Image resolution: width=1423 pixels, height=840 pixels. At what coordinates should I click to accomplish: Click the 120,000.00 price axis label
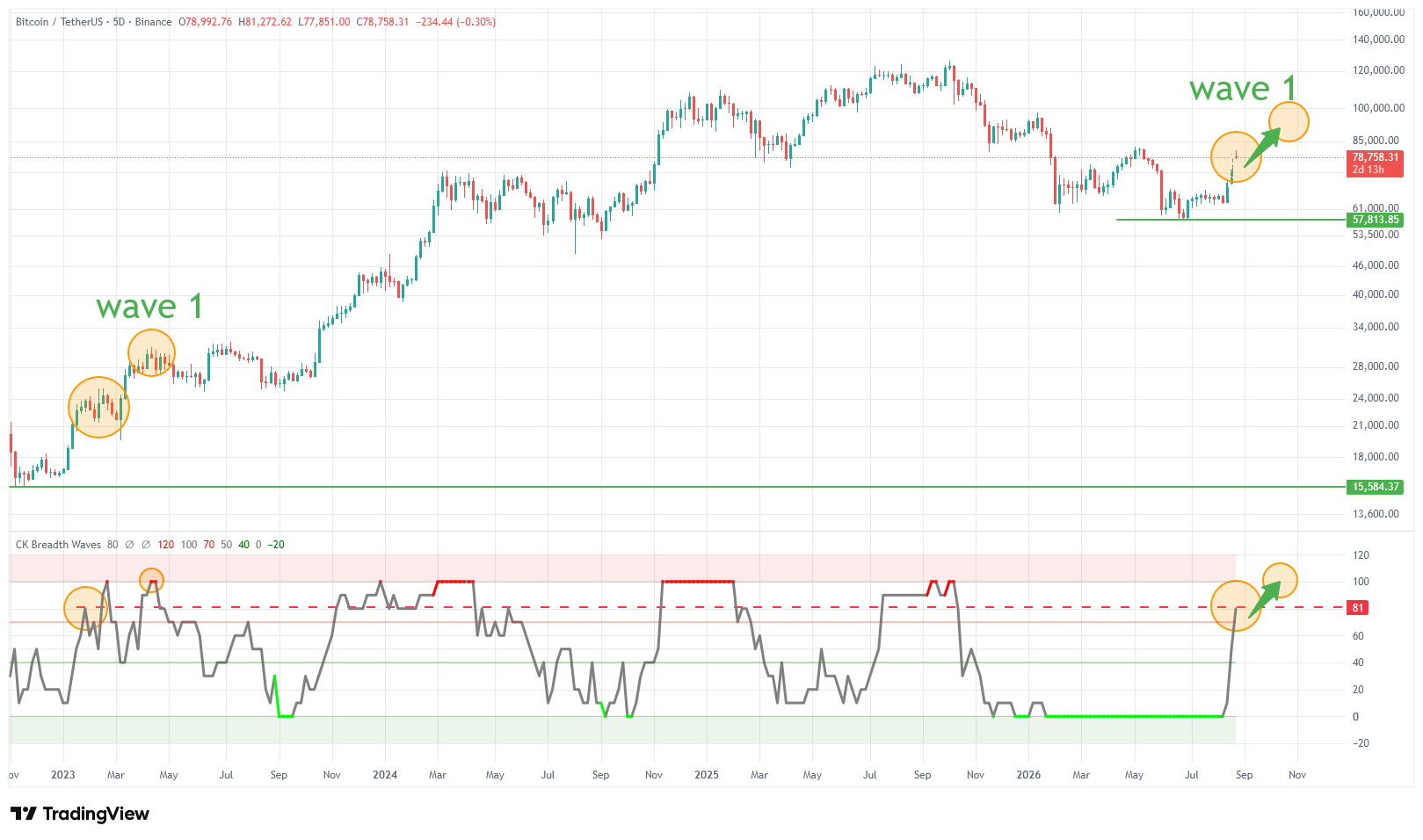[1378, 70]
